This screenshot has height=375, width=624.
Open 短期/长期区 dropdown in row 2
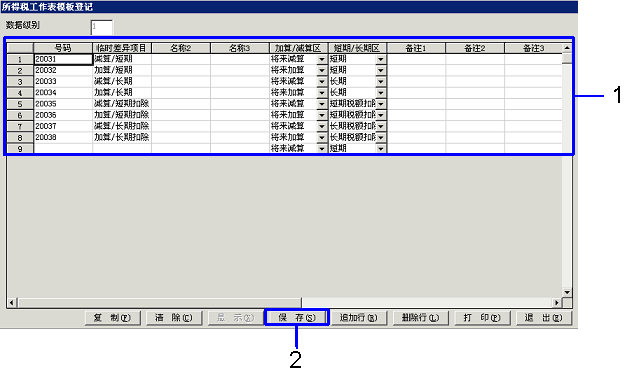pos(381,70)
